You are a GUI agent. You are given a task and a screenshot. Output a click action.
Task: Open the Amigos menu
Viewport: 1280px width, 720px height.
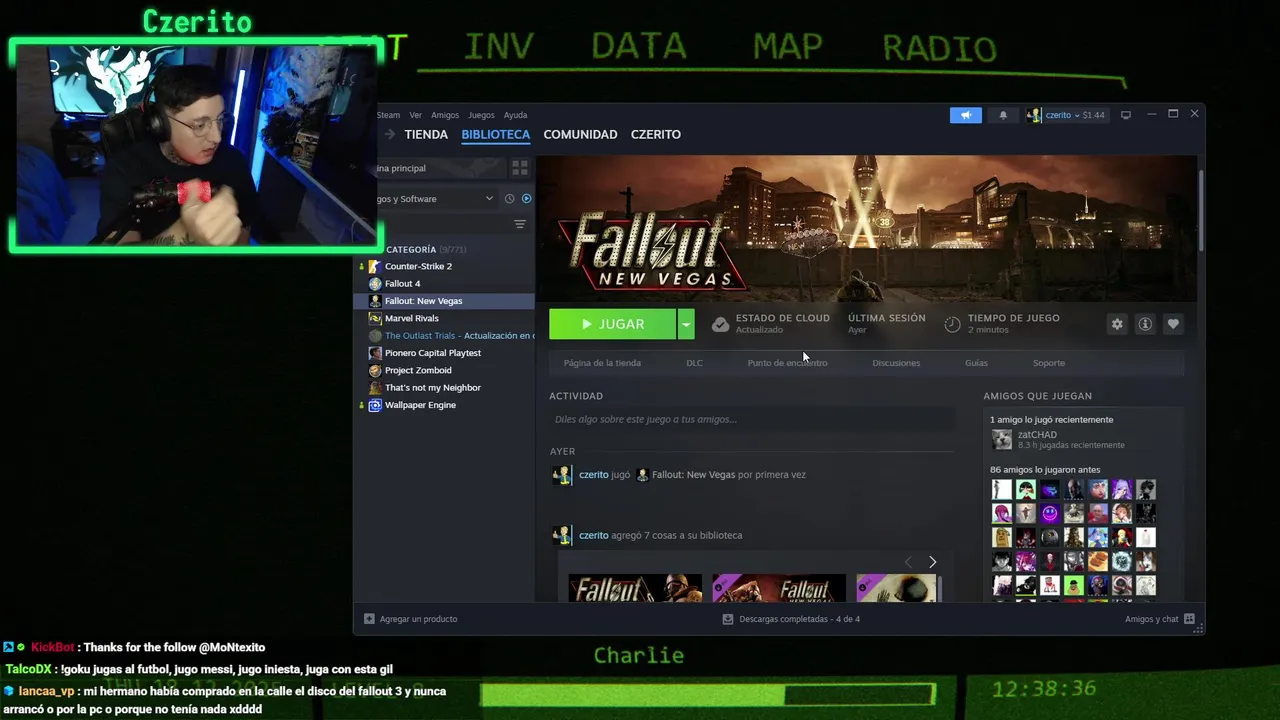pos(445,115)
